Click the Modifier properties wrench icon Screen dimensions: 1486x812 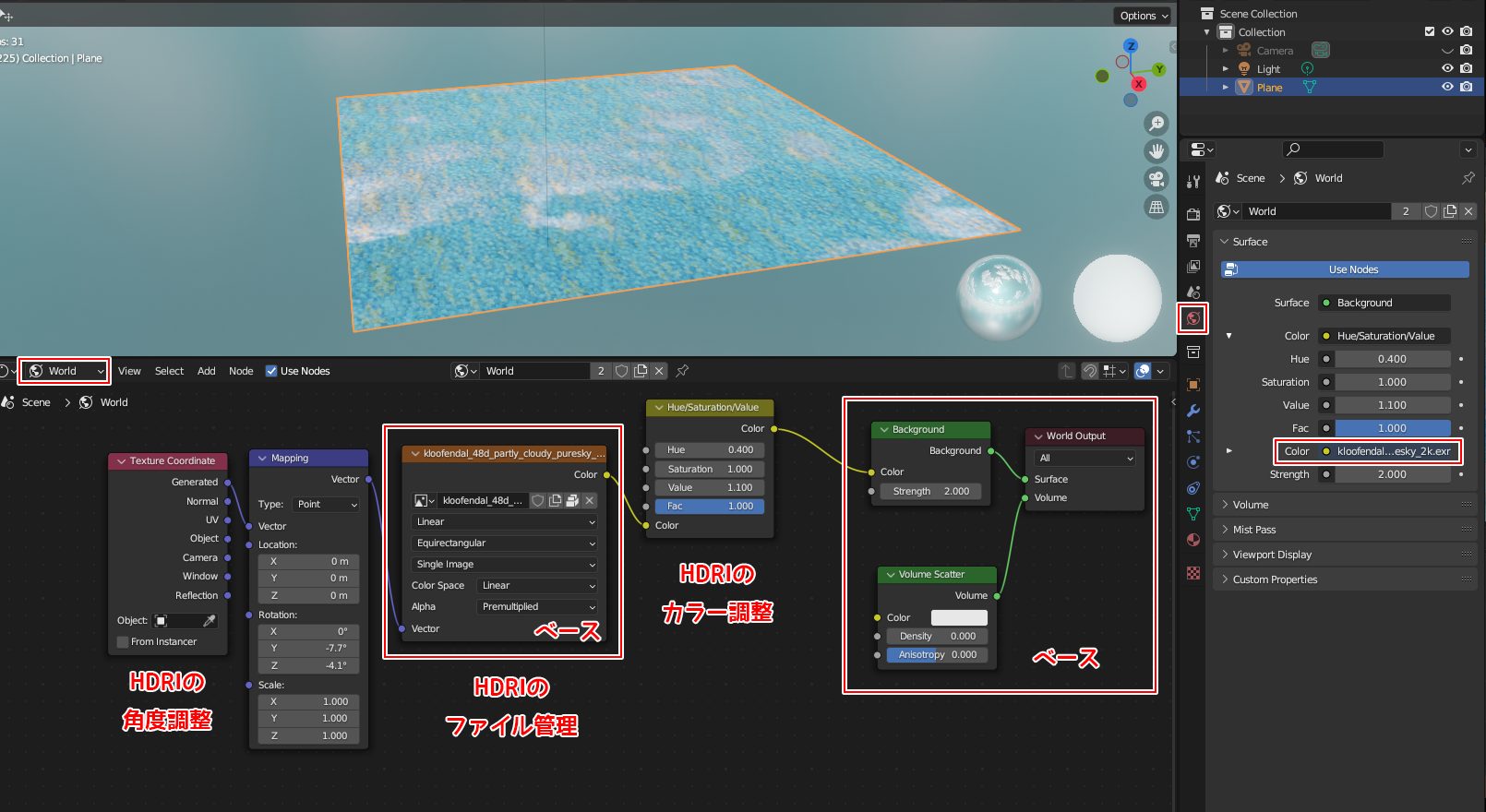coord(1193,411)
